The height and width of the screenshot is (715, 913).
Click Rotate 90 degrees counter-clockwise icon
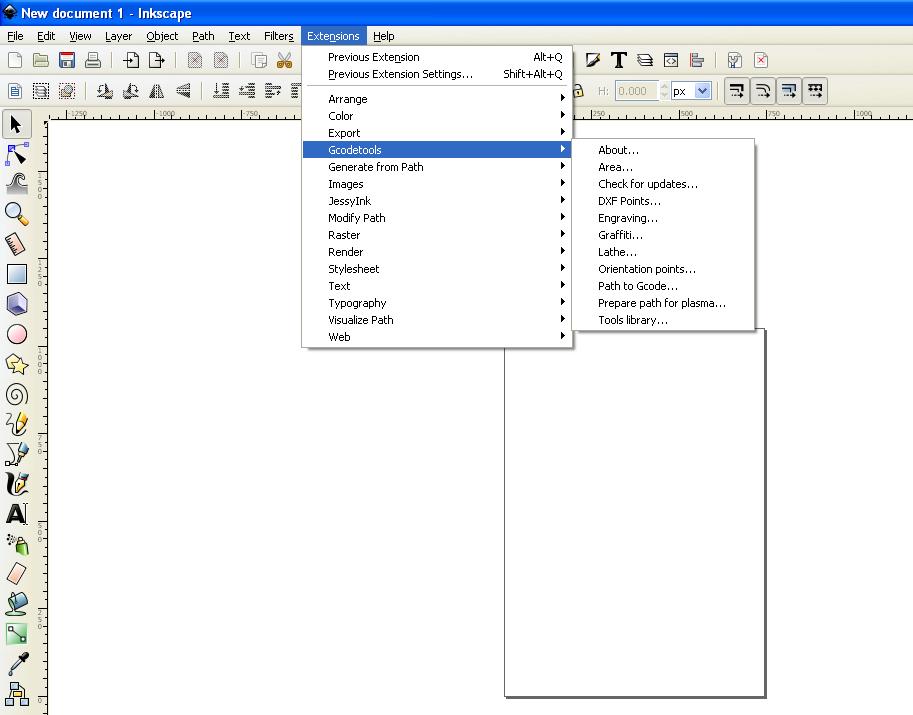105,91
